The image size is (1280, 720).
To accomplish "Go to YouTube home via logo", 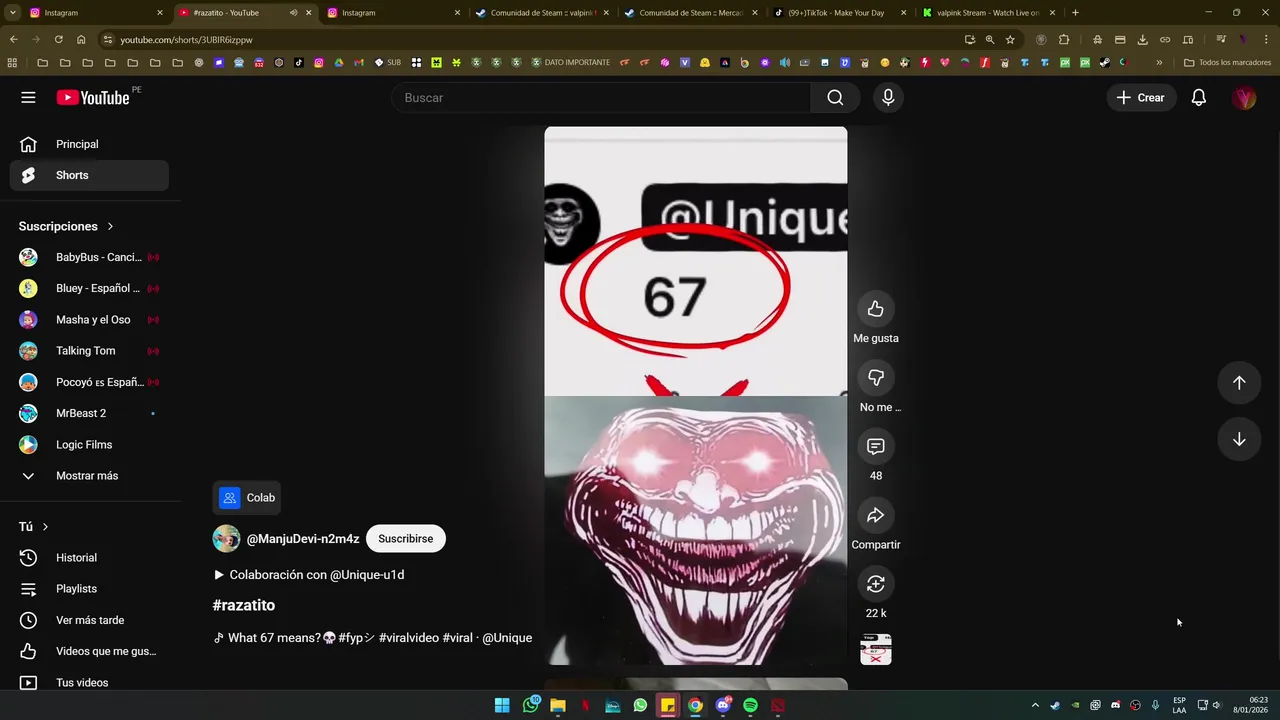I will point(93,97).
